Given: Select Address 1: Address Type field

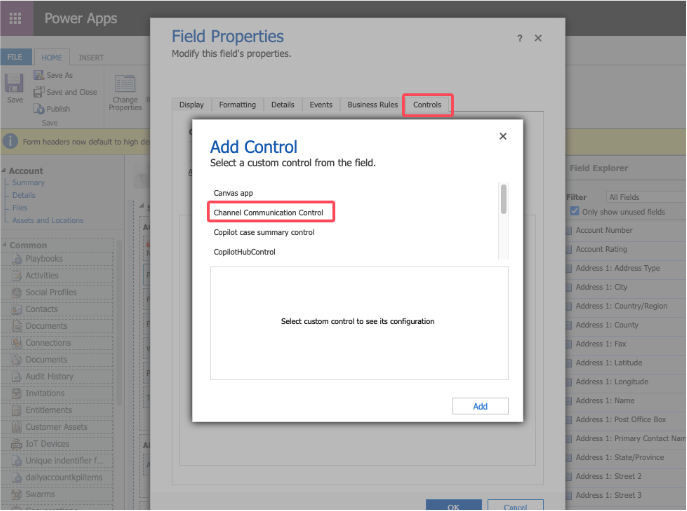Looking at the screenshot, I should (618, 268).
